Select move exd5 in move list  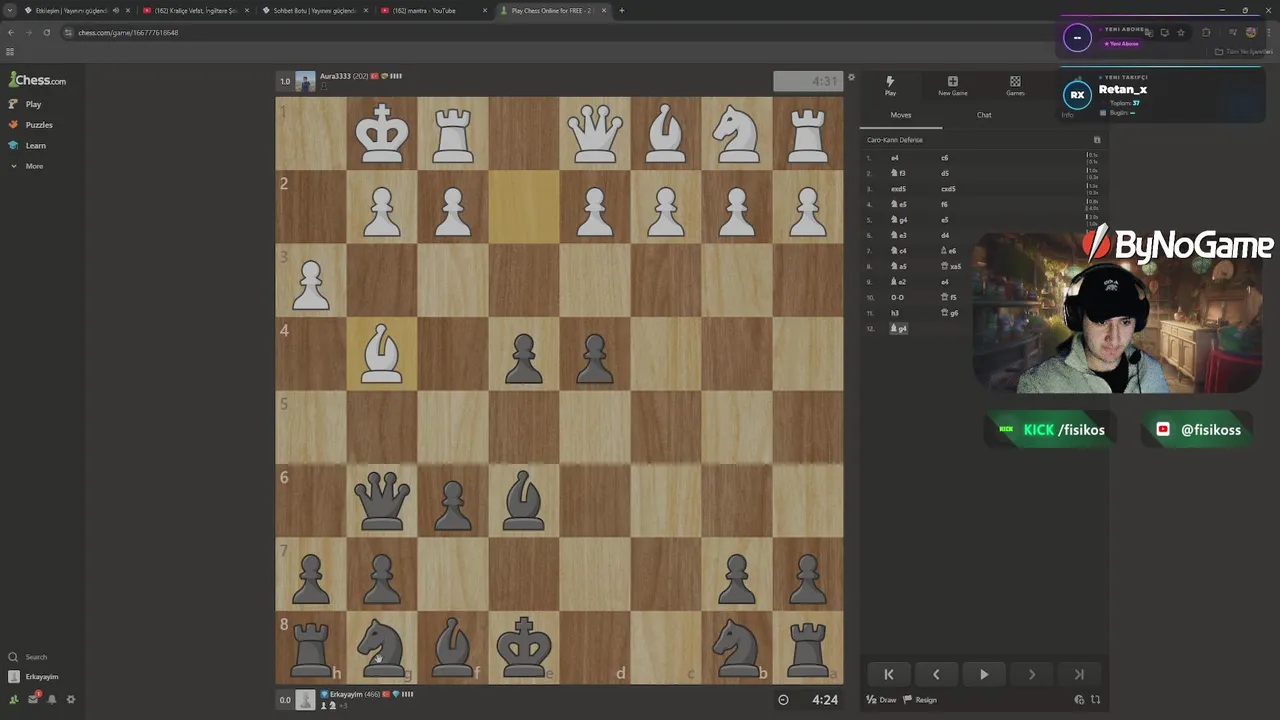pos(898,189)
